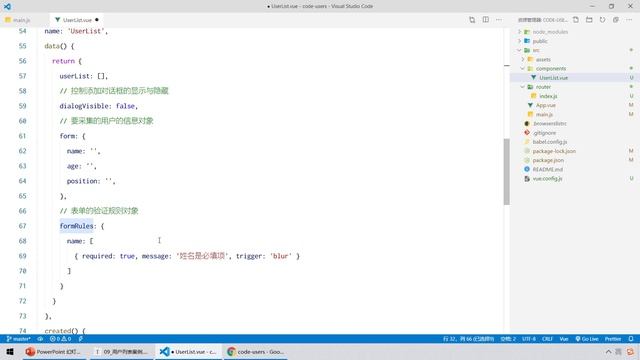Click the formRules property on line 67
The width and height of the screenshot is (640, 360).
click(76, 226)
